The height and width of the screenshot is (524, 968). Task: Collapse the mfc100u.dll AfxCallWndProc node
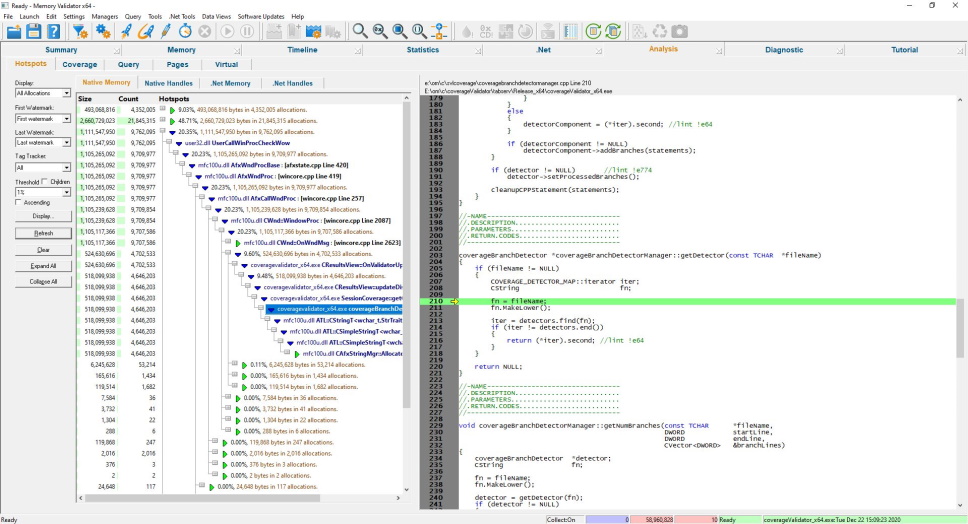click(202, 198)
